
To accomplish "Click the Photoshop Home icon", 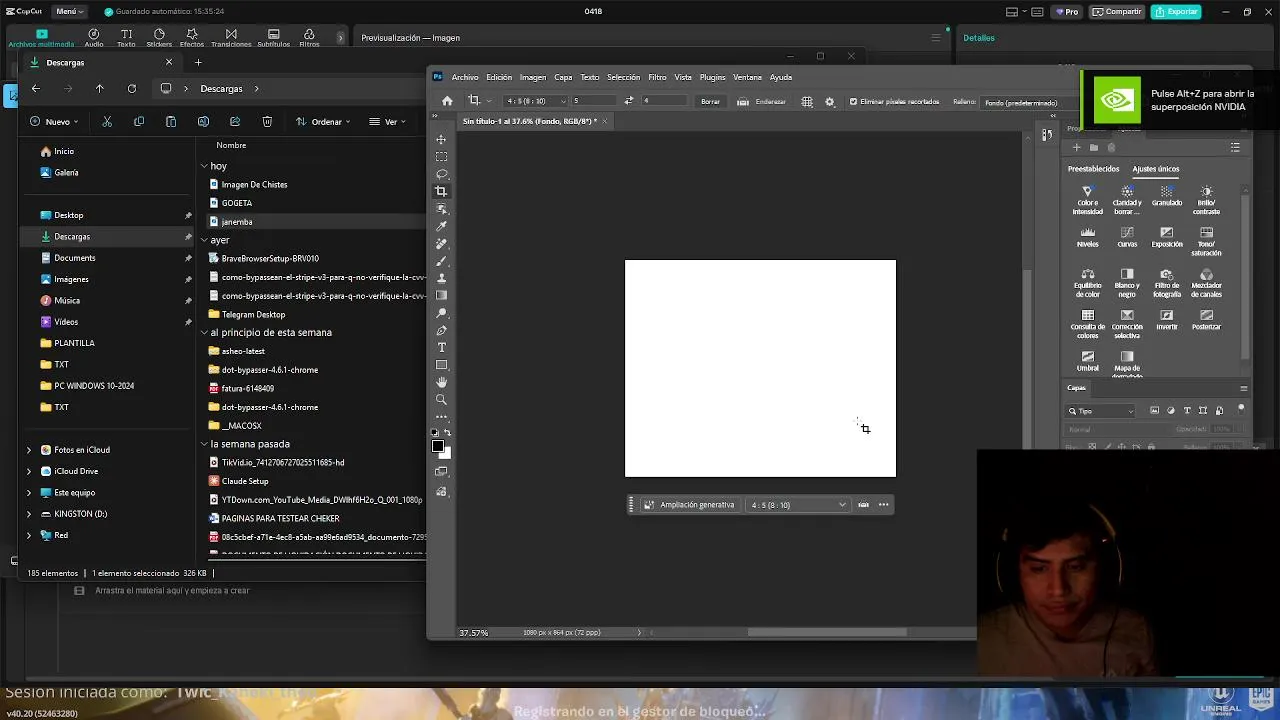I will [x=447, y=101].
